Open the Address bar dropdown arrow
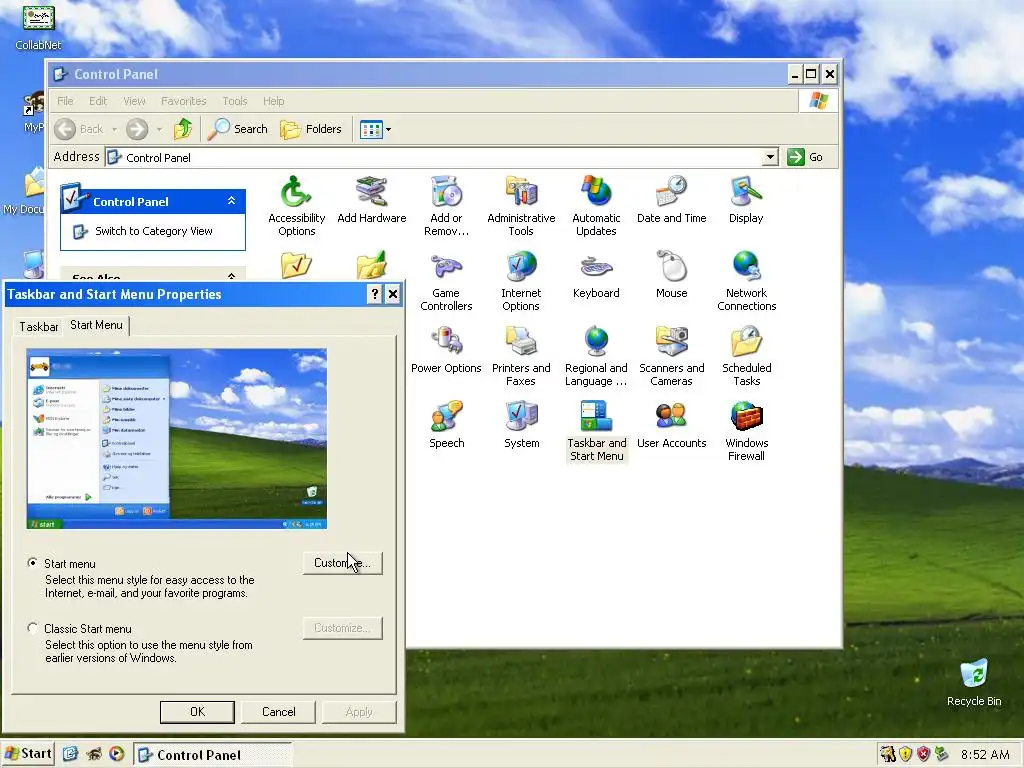The height and width of the screenshot is (768, 1024). point(771,157)
